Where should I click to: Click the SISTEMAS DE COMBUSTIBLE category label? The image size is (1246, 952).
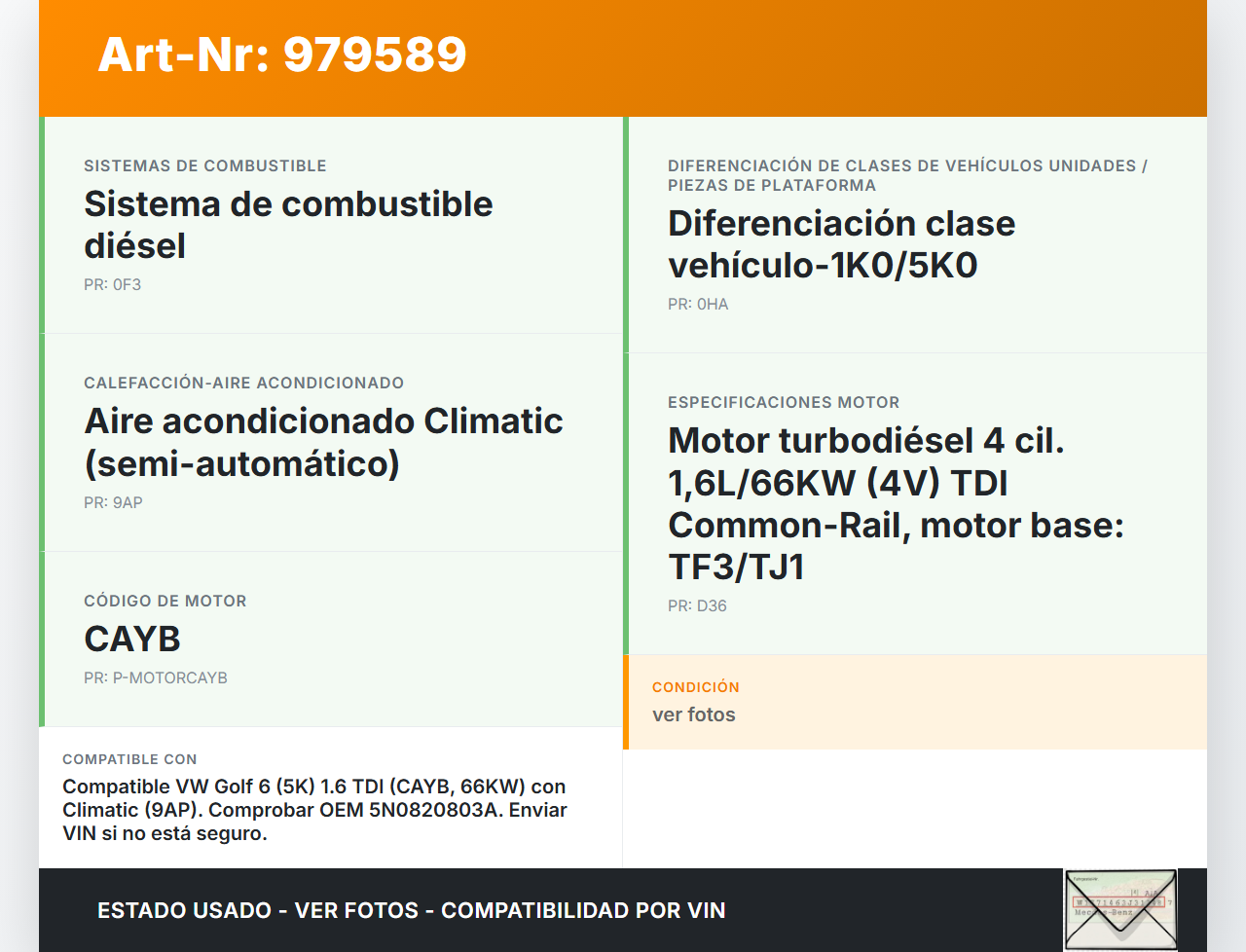(205, 166)
